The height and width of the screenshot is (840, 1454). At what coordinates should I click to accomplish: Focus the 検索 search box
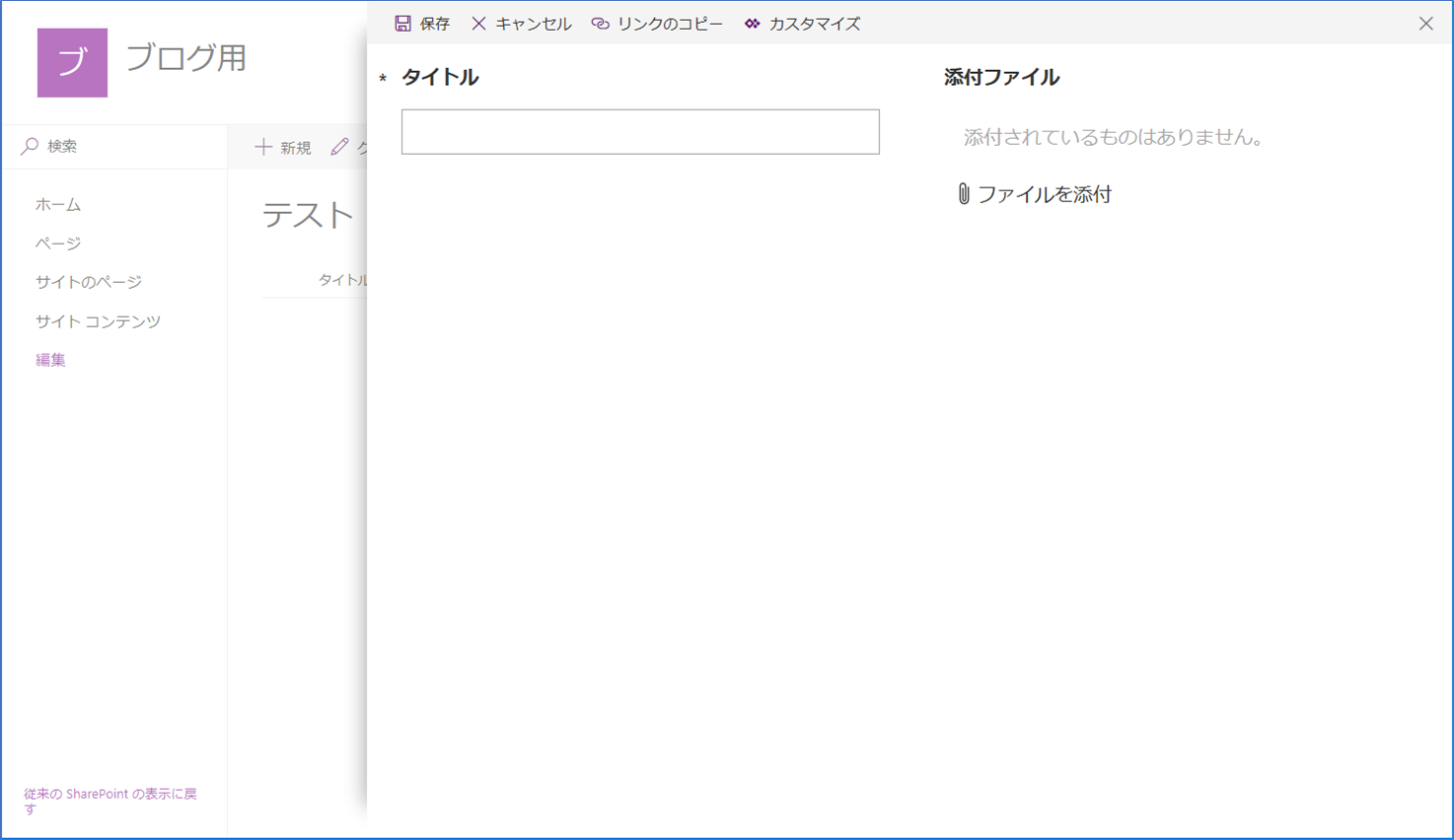coord(118,146)
